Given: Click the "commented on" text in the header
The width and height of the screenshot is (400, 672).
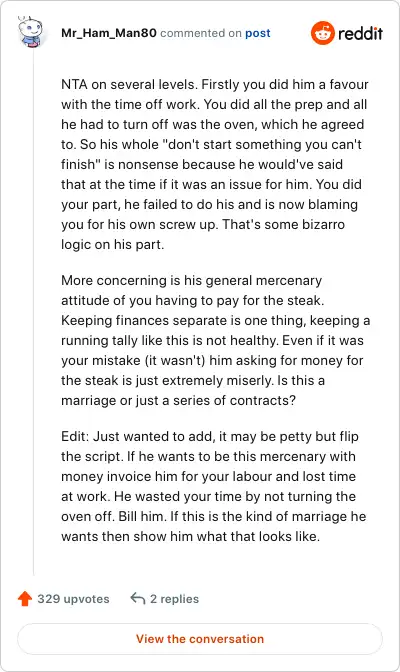Looking at the screenshot, I should click(x=201, y=33).
